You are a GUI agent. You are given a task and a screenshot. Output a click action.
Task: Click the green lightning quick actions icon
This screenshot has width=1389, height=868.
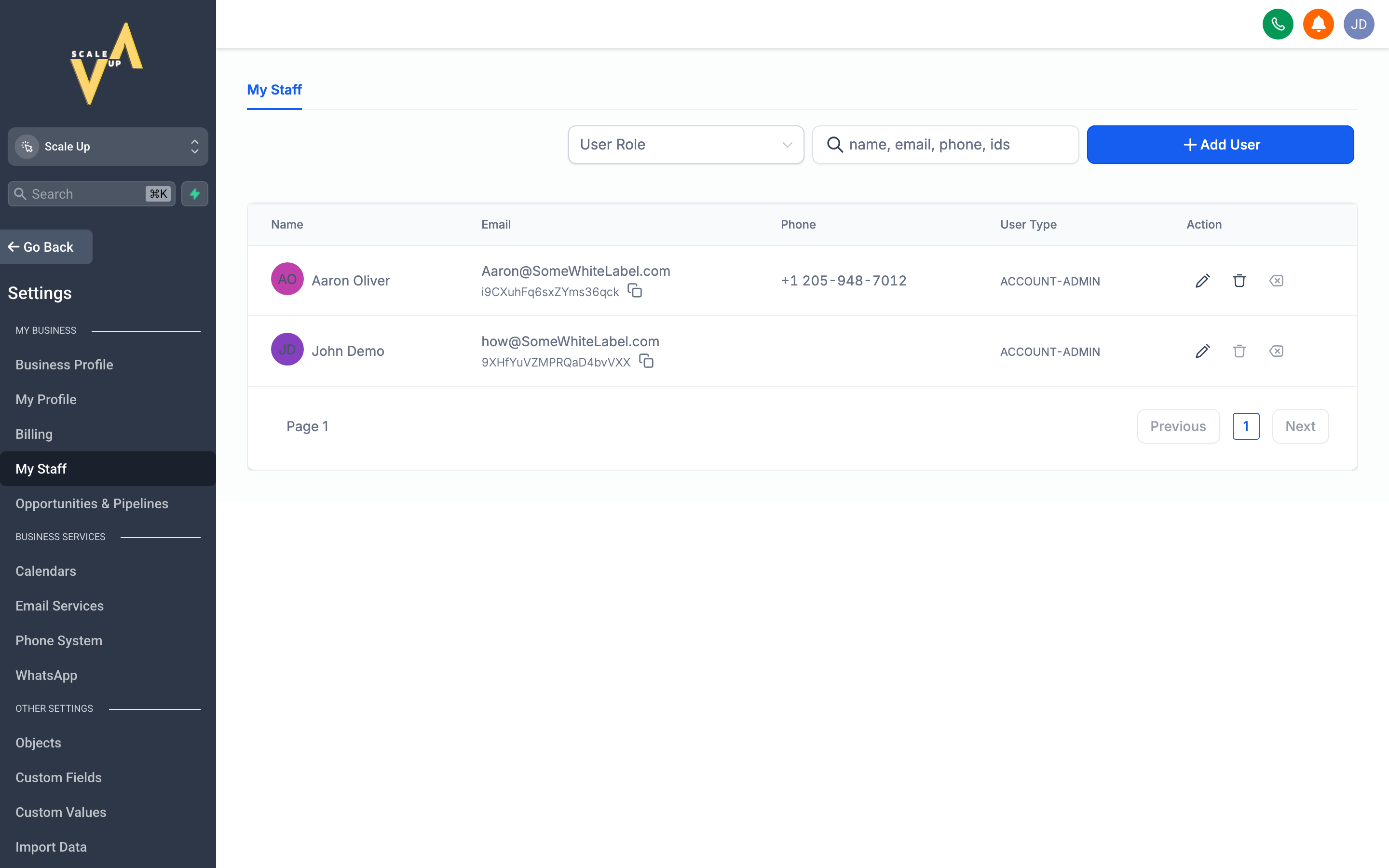194,193
